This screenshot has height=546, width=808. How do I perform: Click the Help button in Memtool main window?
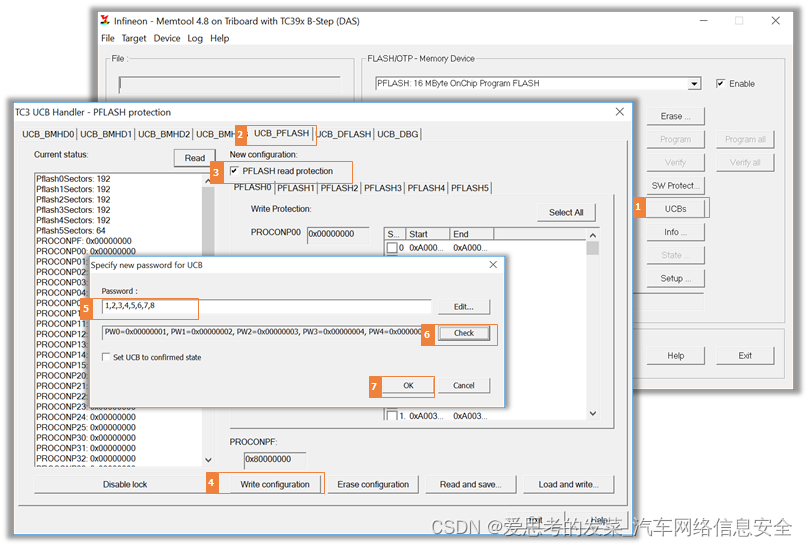(x=675, y=355)
